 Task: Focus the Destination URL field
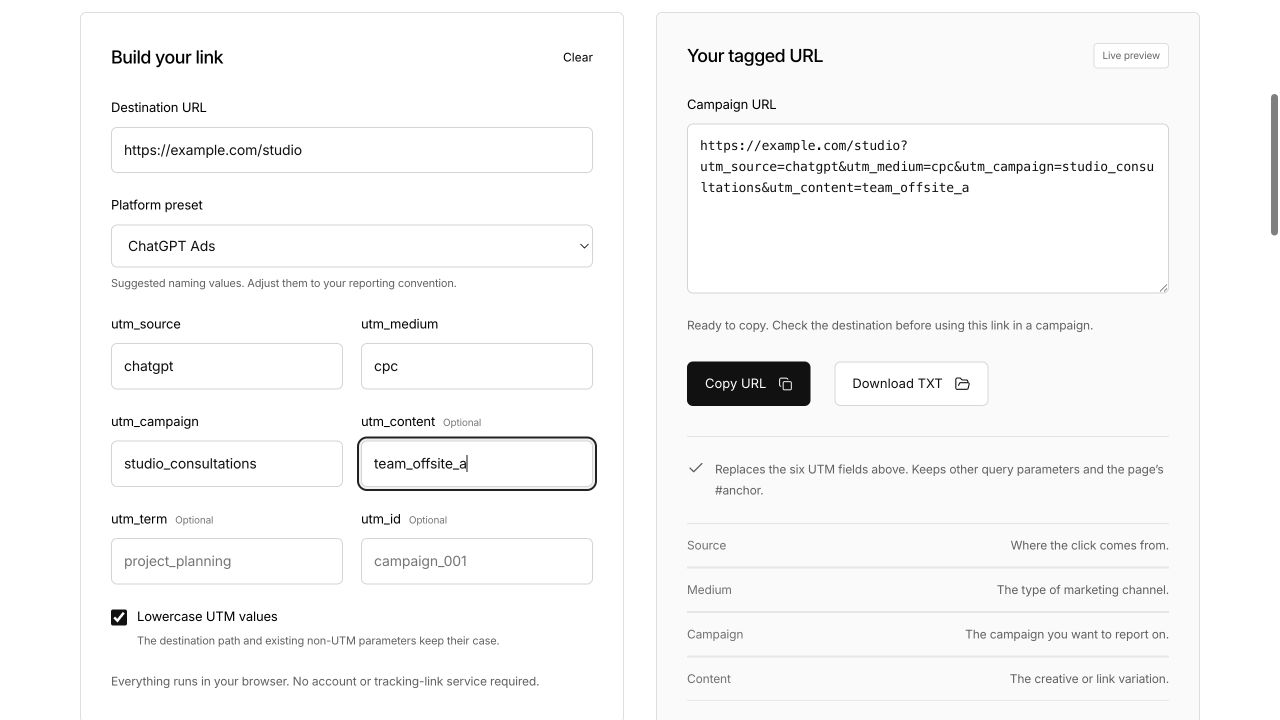click(352, 150)
